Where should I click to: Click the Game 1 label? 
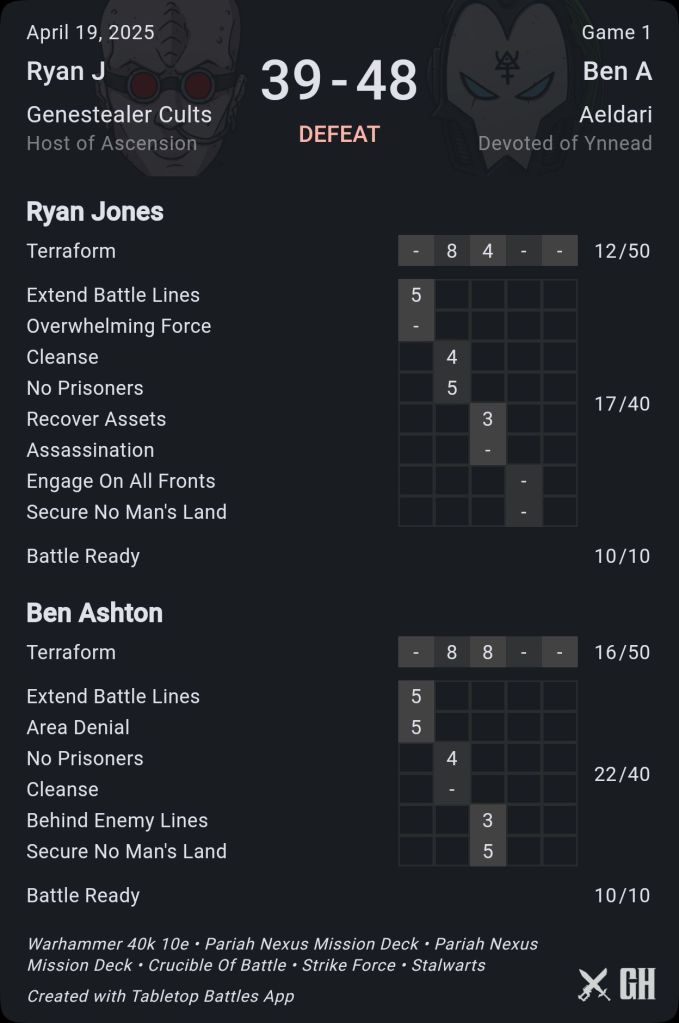(x=616, y=32)
